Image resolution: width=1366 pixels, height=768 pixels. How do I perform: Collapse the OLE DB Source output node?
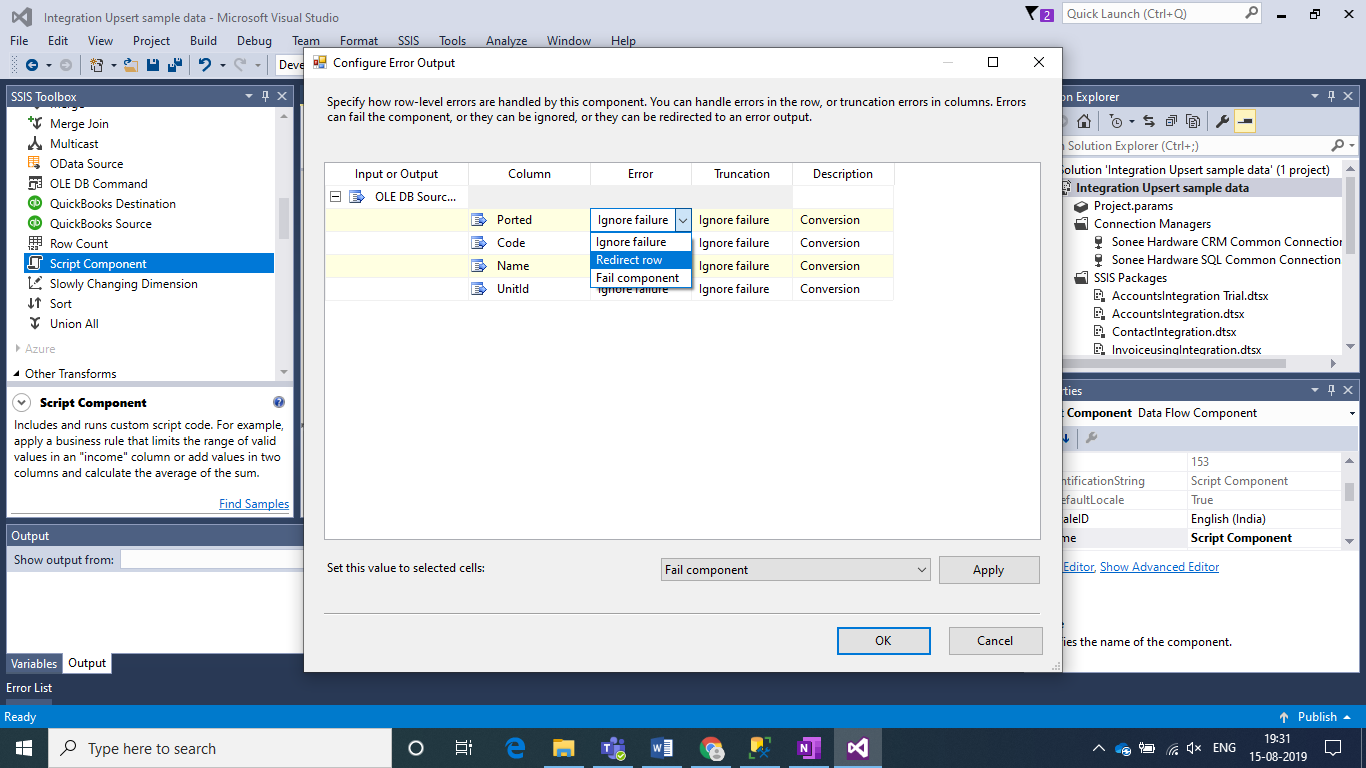click(336, 197)
